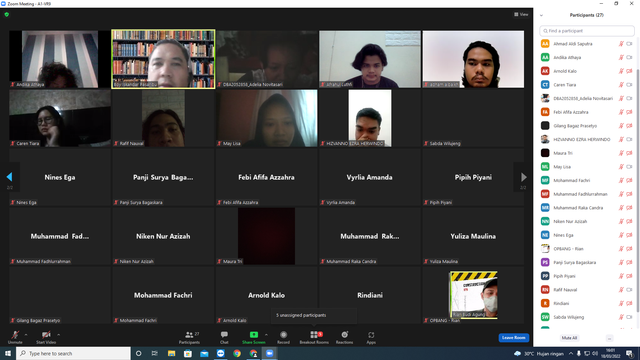Go to the previous gallery page arrow
Image resolution: width=640 pixels, height=360 pixels.
(9, 177)
